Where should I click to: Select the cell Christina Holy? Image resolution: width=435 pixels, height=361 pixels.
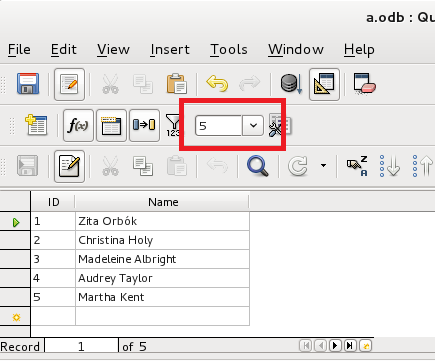(163, 240)
